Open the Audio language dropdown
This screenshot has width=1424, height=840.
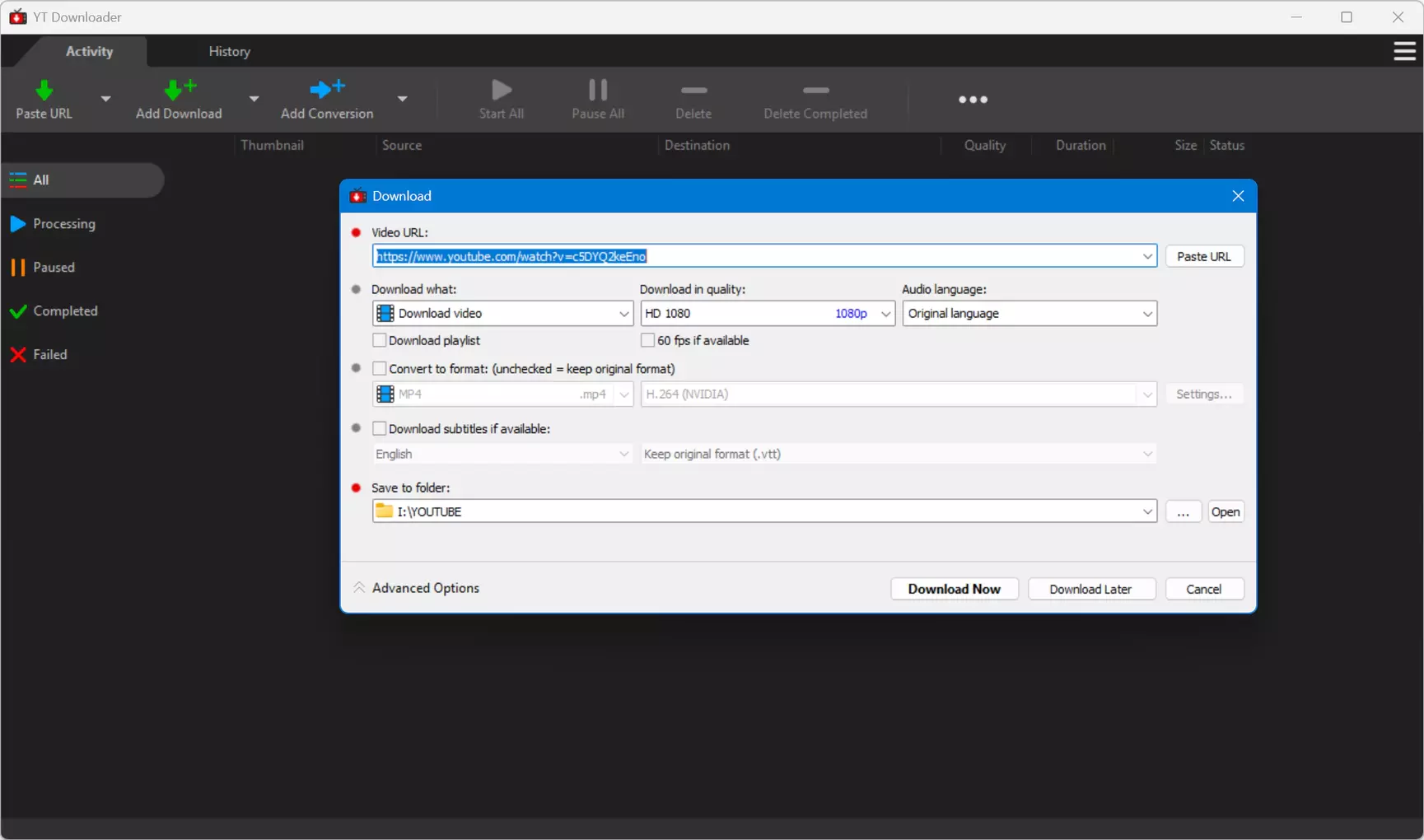click(1029, 313)
